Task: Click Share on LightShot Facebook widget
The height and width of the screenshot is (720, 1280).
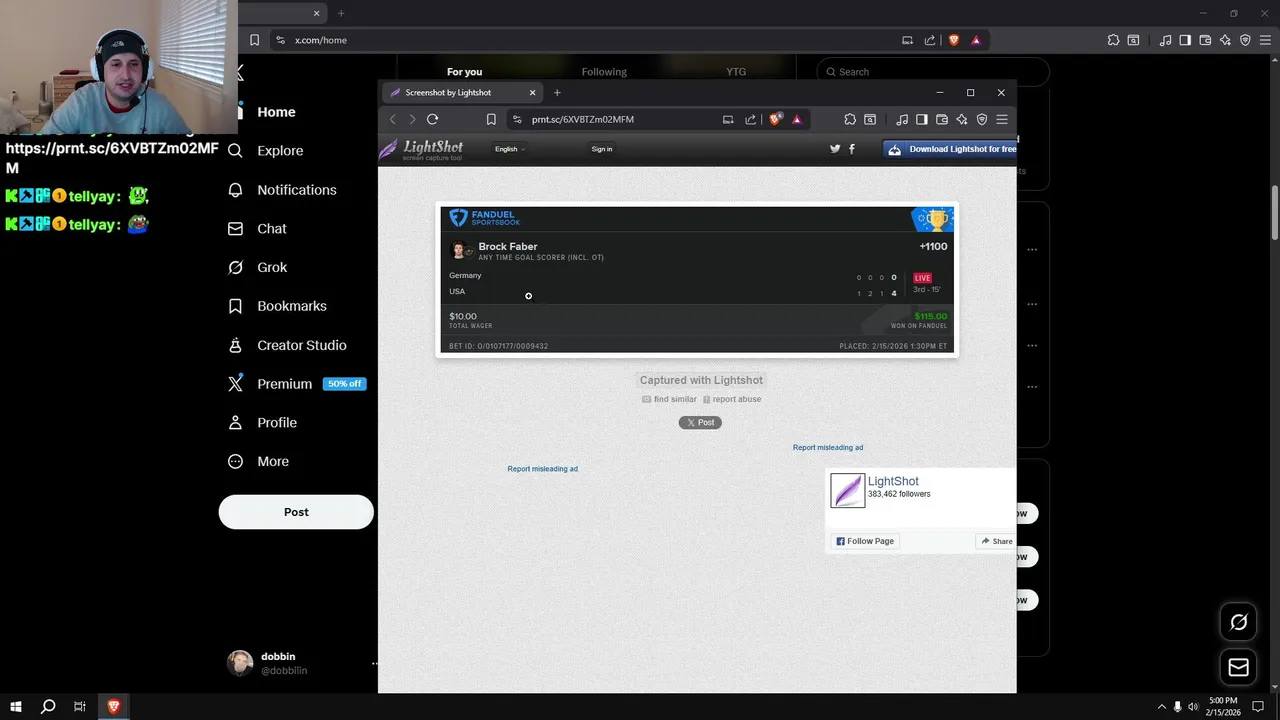Action: point(996,541)
